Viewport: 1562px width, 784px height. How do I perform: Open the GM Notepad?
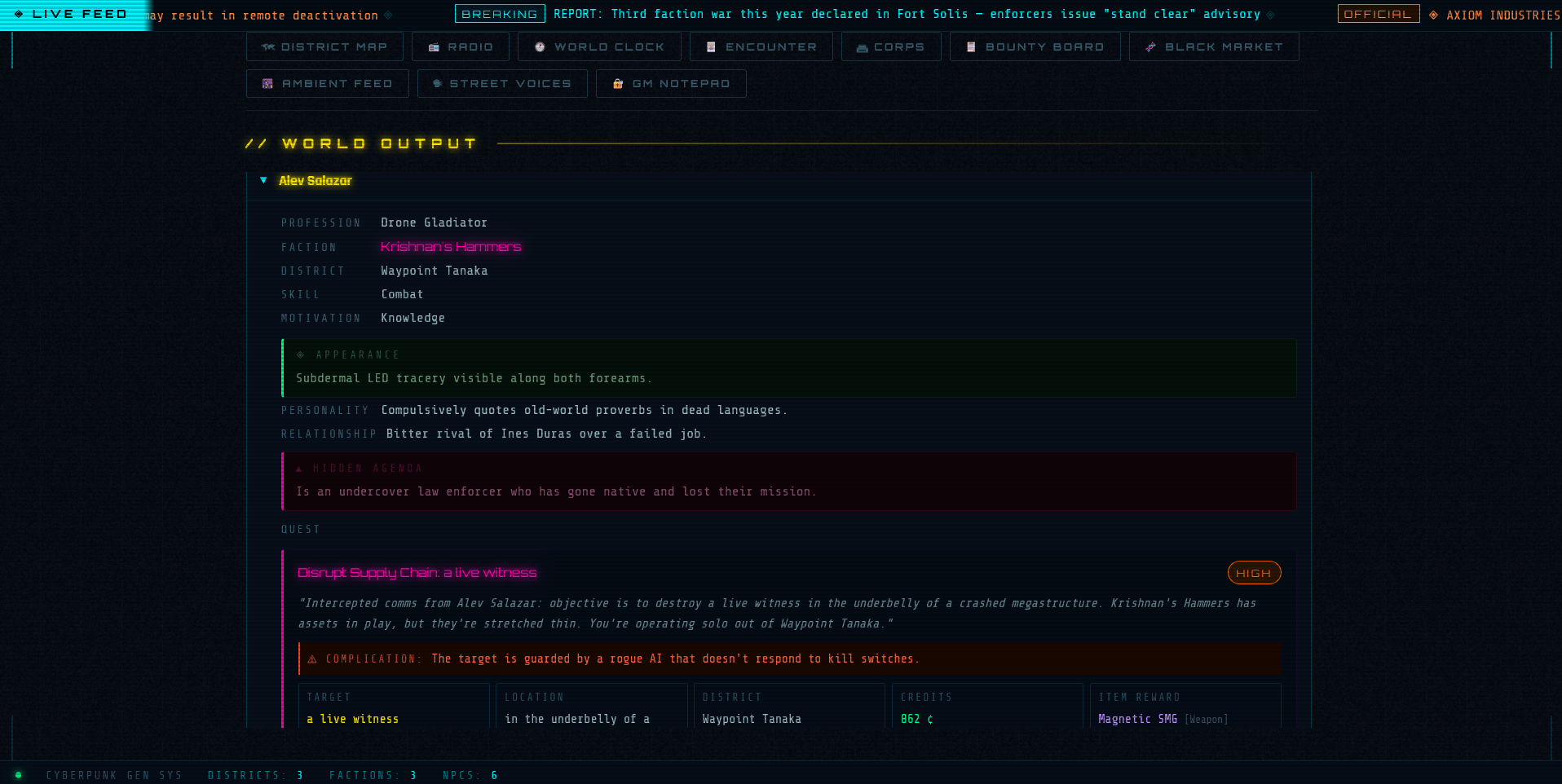pos(671,84)
